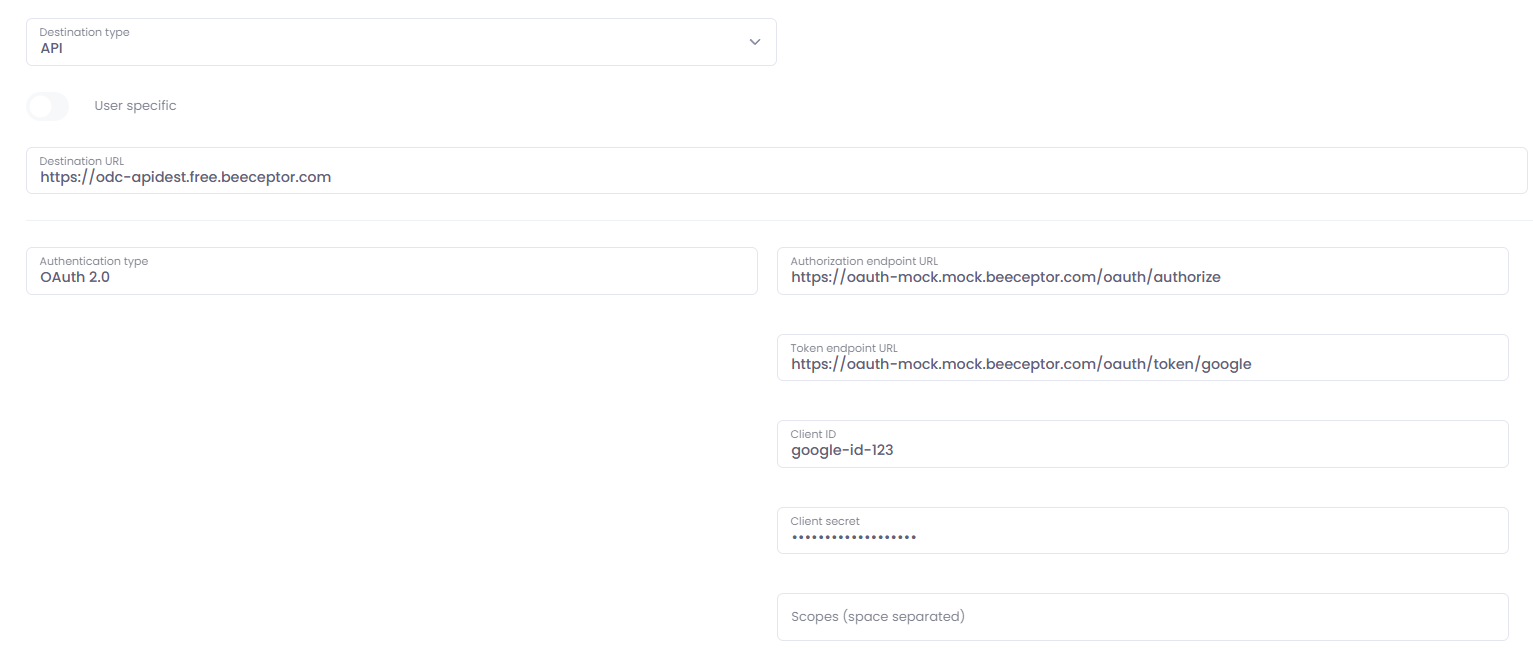Click the 'API' value in Destination type

click(x=51, y=48)
